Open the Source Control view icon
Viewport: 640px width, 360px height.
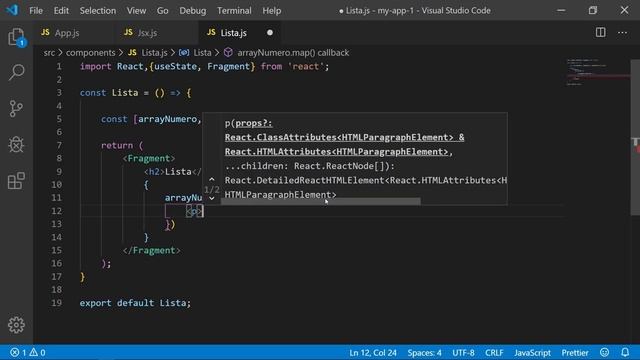(16, 109)
